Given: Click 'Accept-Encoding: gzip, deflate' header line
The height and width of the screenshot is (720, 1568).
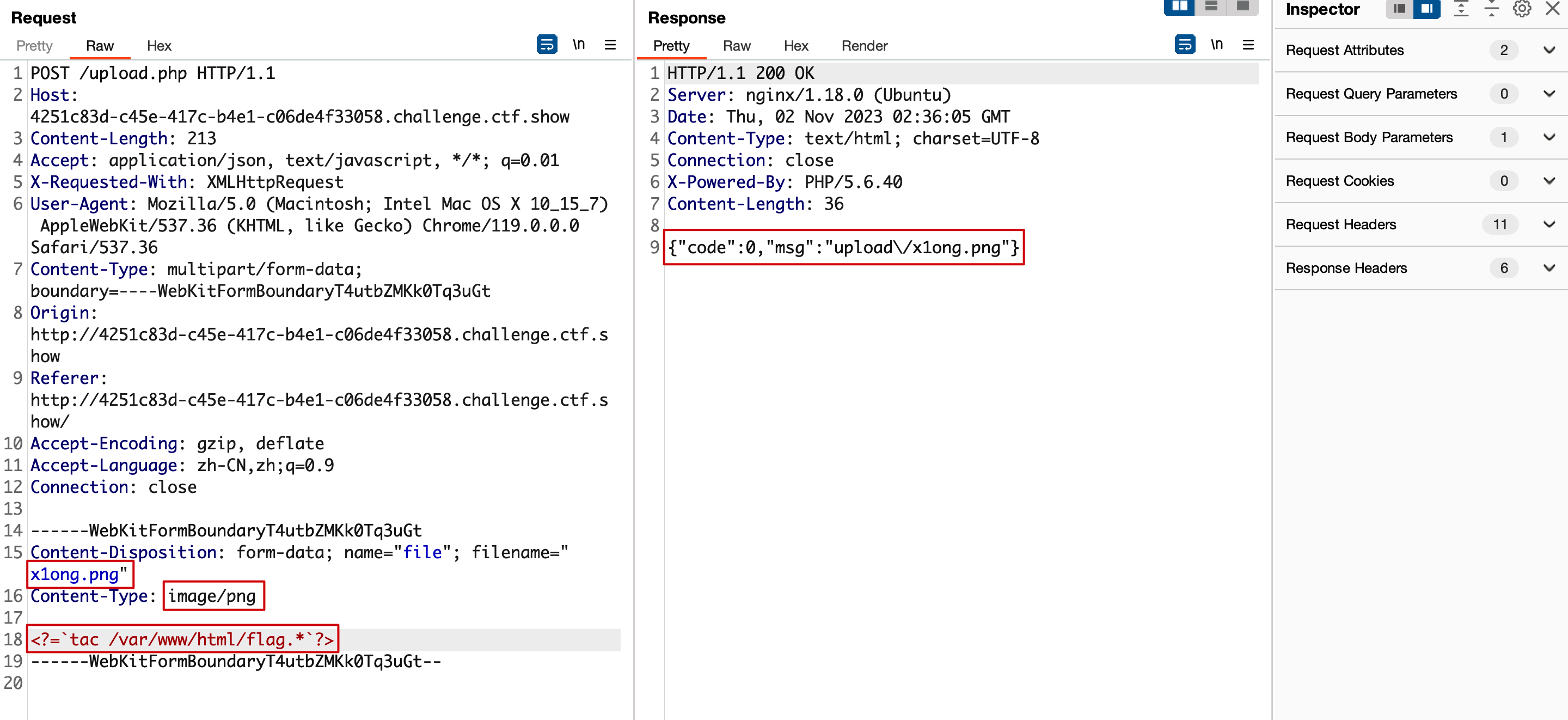Looking at the screenshot, I should 177,443.
